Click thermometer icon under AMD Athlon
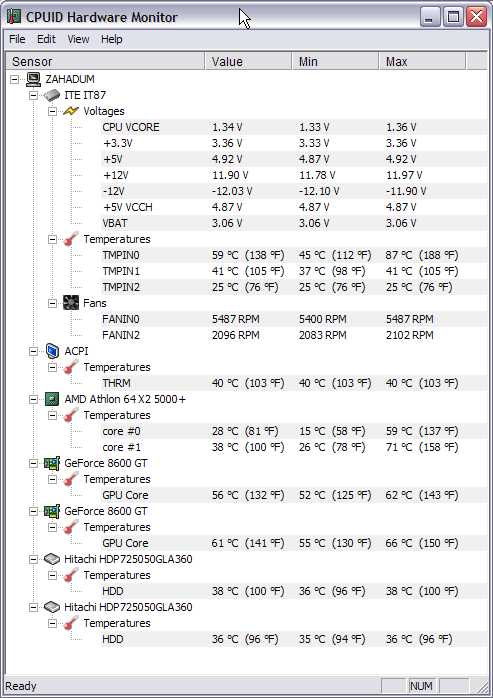The width and height of the screenshot is (493, 698). click(x=71, y=415)
